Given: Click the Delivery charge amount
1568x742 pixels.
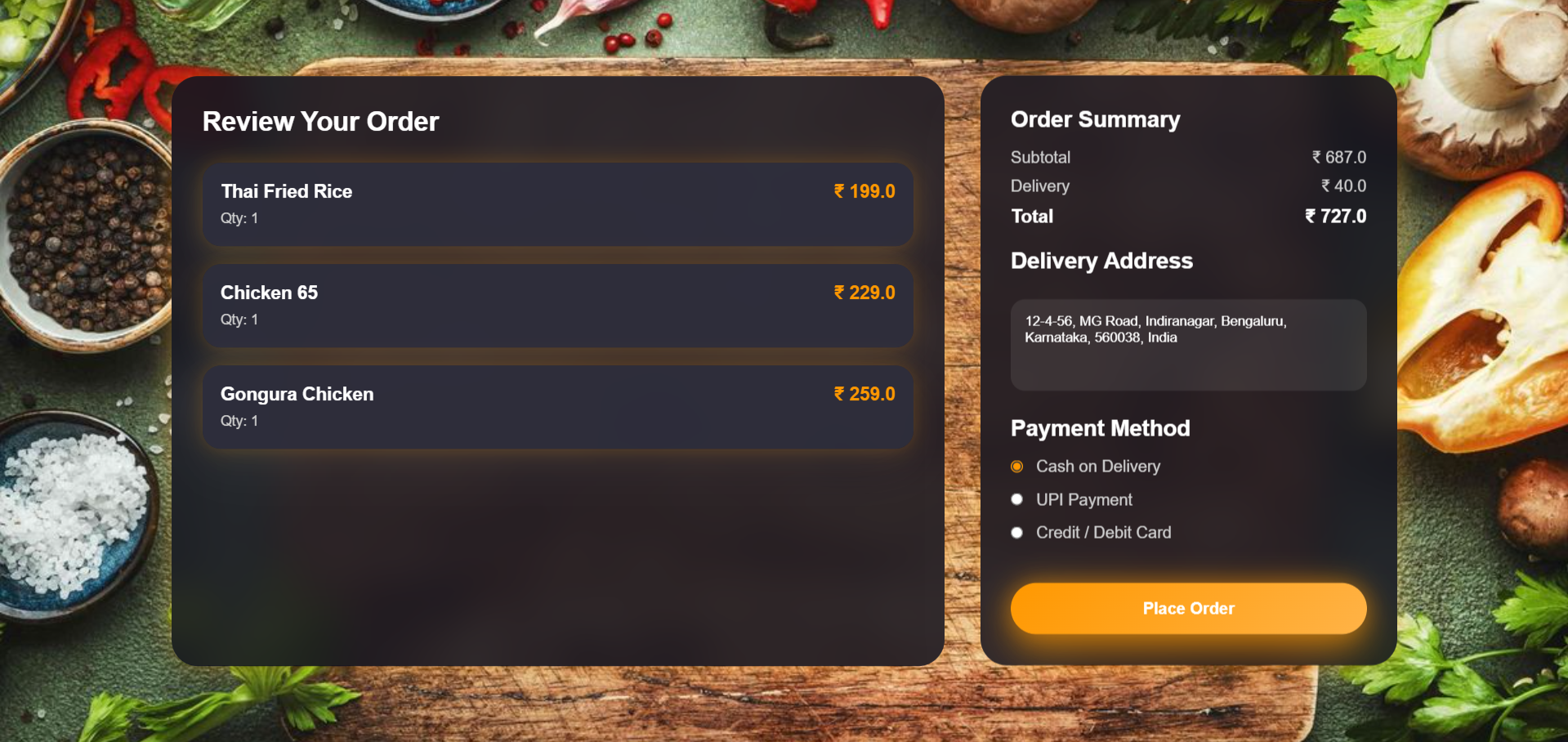Looking at the screenshot, I should (x=1344, y=185).
